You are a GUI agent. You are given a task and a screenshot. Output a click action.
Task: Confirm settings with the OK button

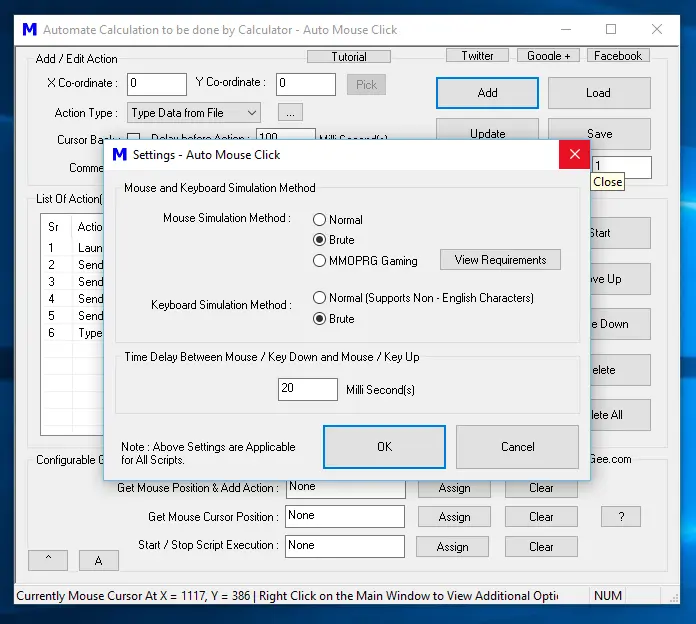[x=384, y=447]
